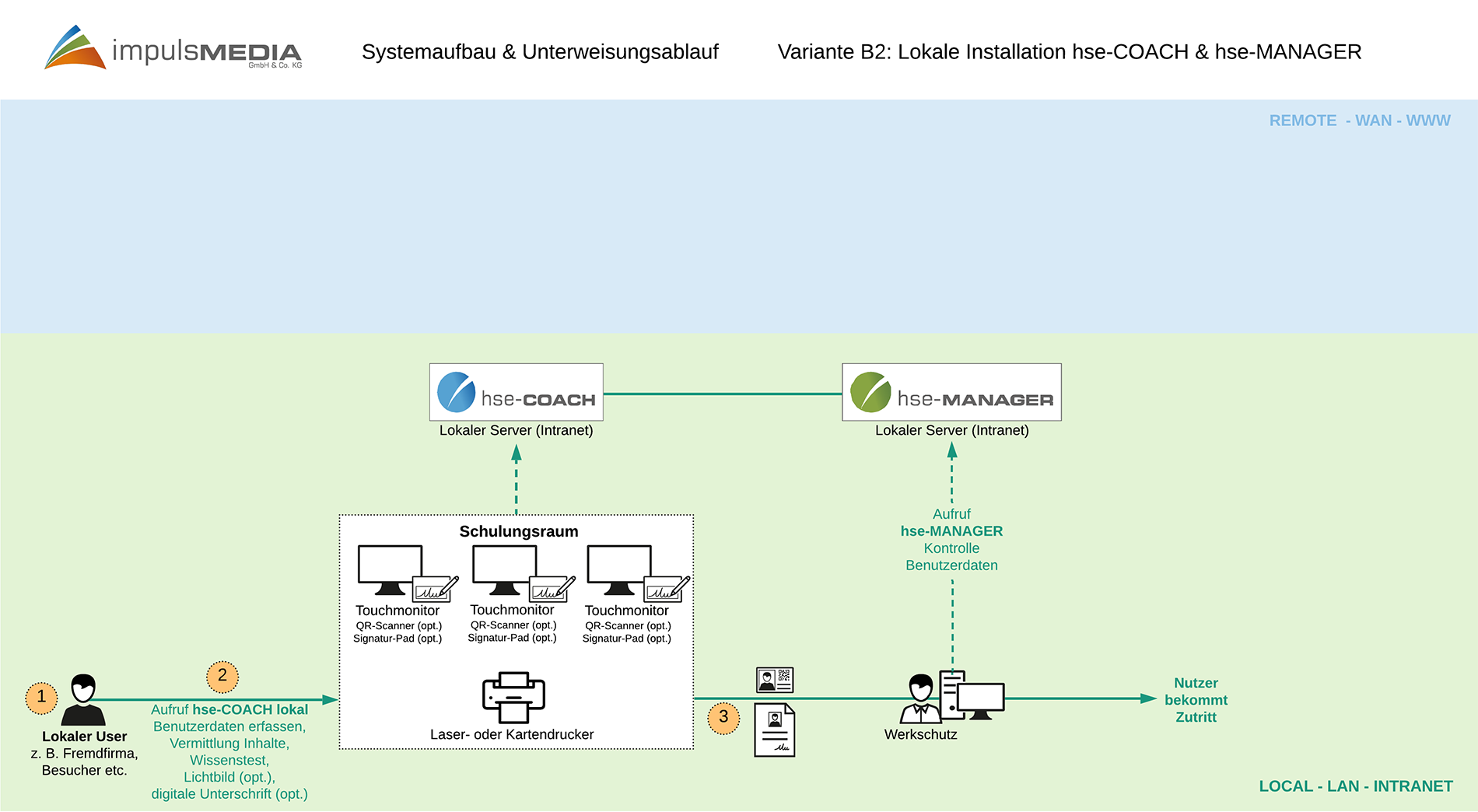Viewport: 1478px width, 812px height.
Task: Click the 'Aufruf hse-COACH lokal' text
Action: (x=229, y=709)
